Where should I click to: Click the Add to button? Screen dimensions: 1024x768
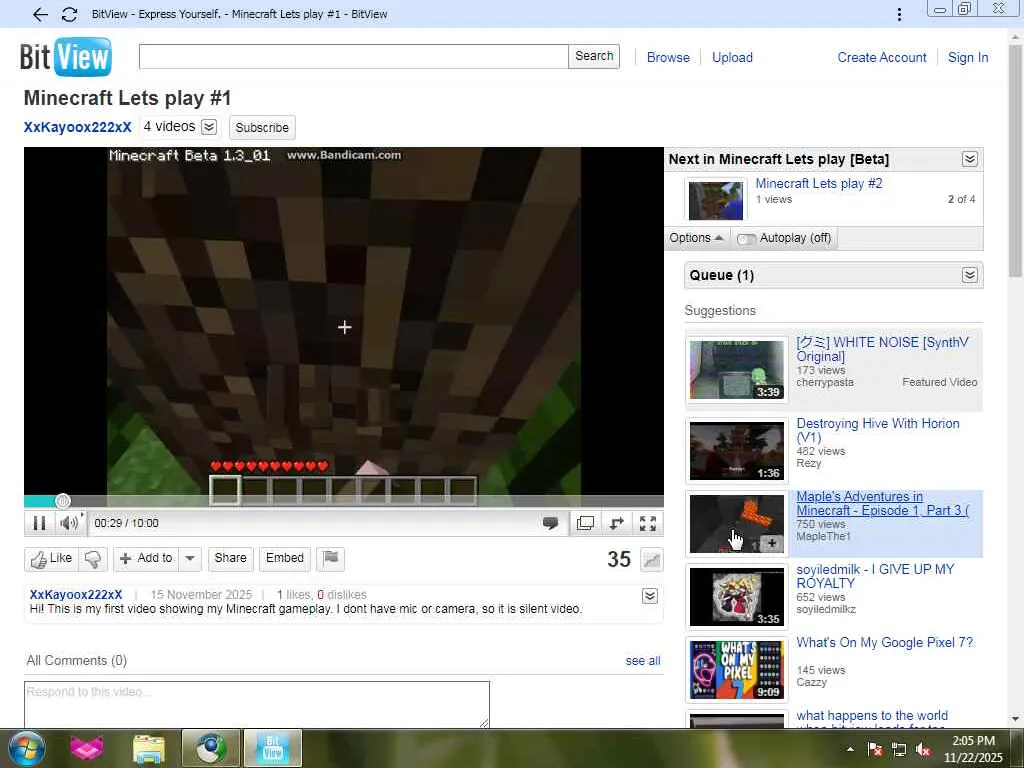click(x=146, y=558)
